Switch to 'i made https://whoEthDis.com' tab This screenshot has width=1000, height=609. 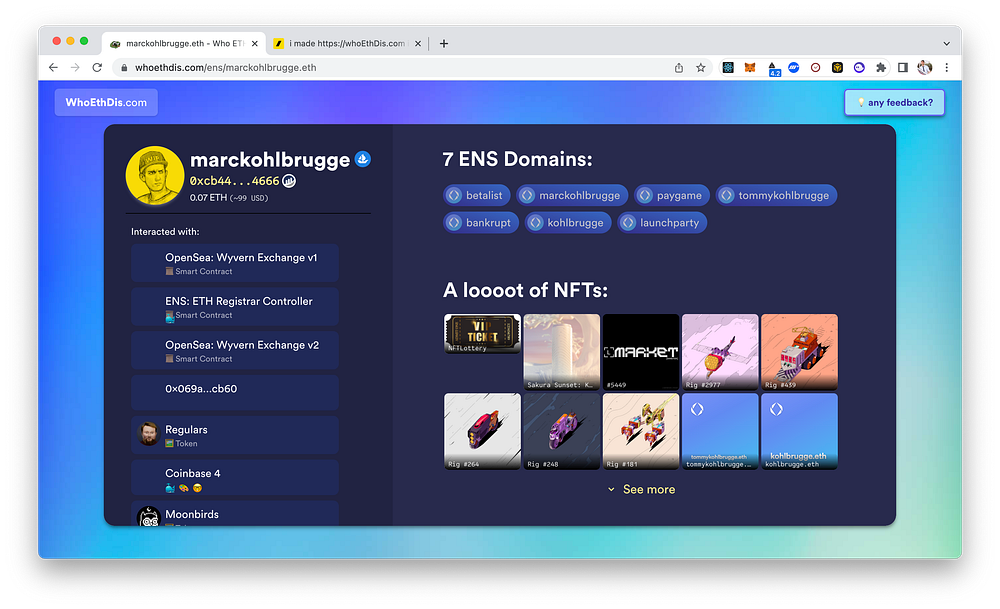[346, 43]
